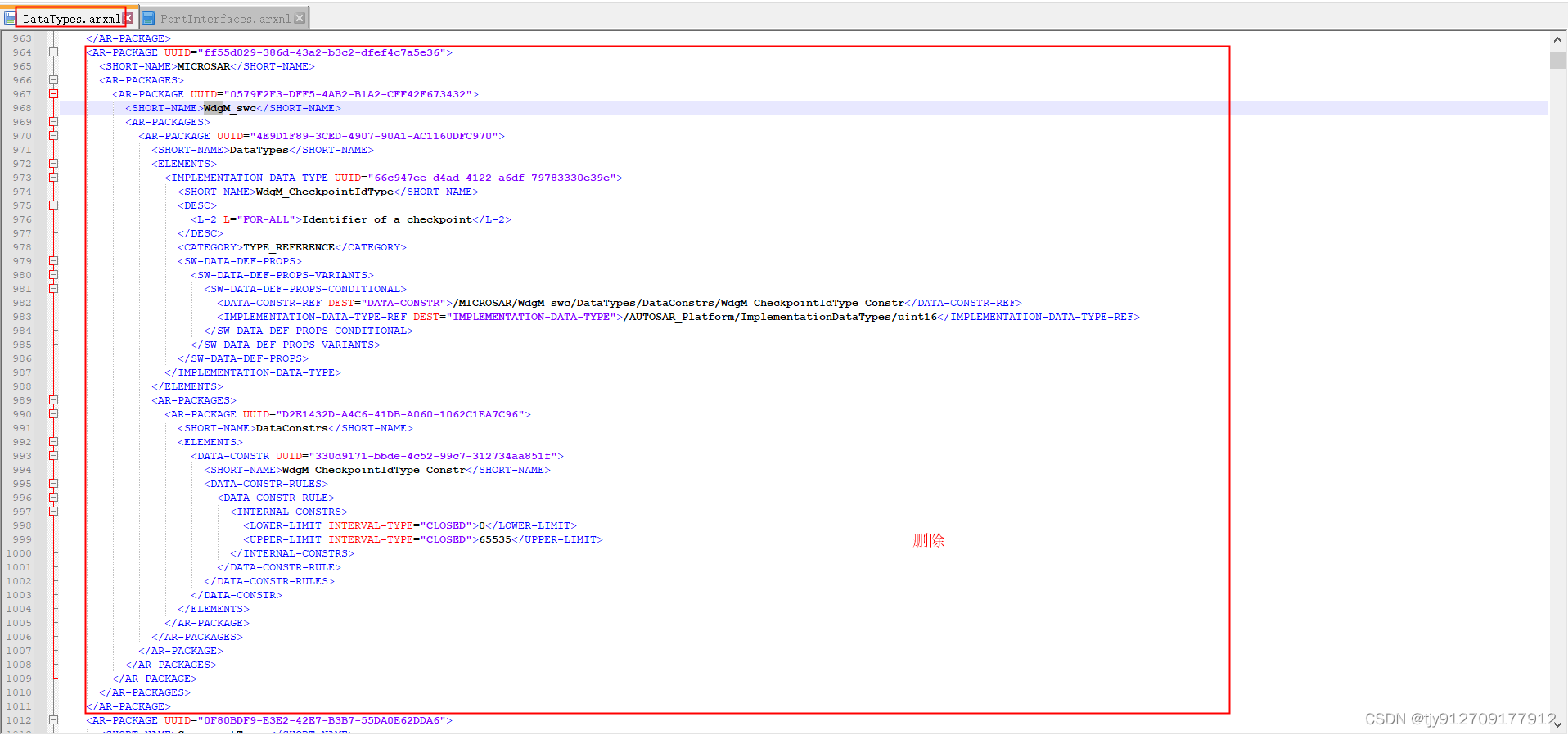This screenshot has height=735, width=1568.
Task: Click the WdgM_CheckpointIdType_Constr path on line 982
Action: [x=678, y=303]
